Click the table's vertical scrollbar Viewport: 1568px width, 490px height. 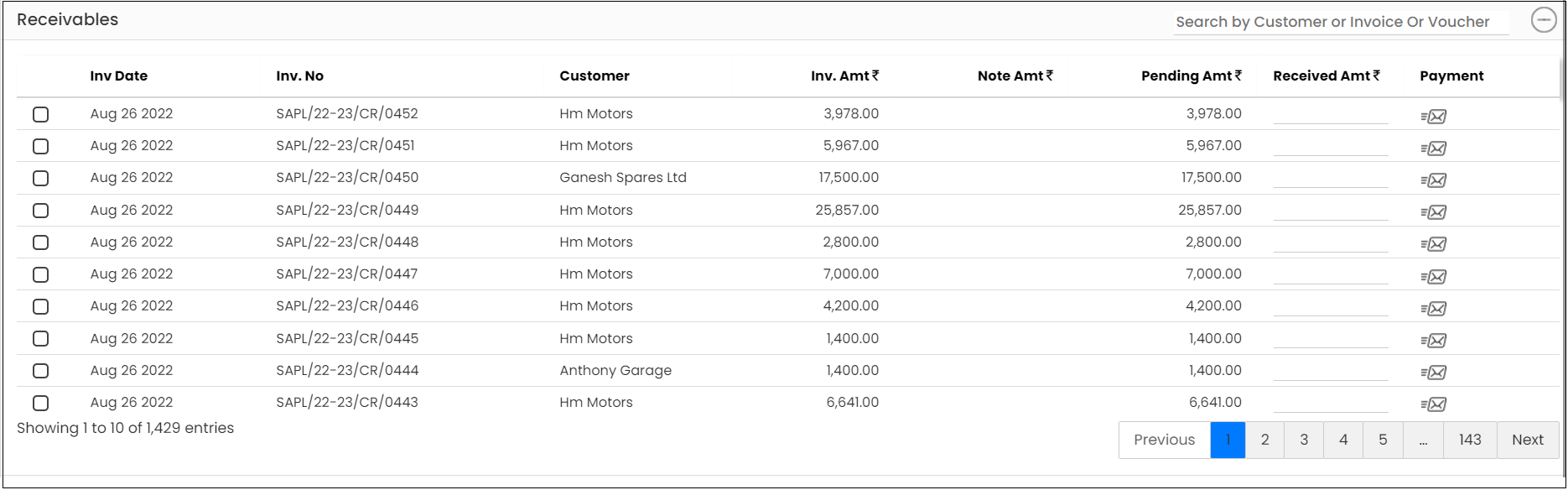1561,76
